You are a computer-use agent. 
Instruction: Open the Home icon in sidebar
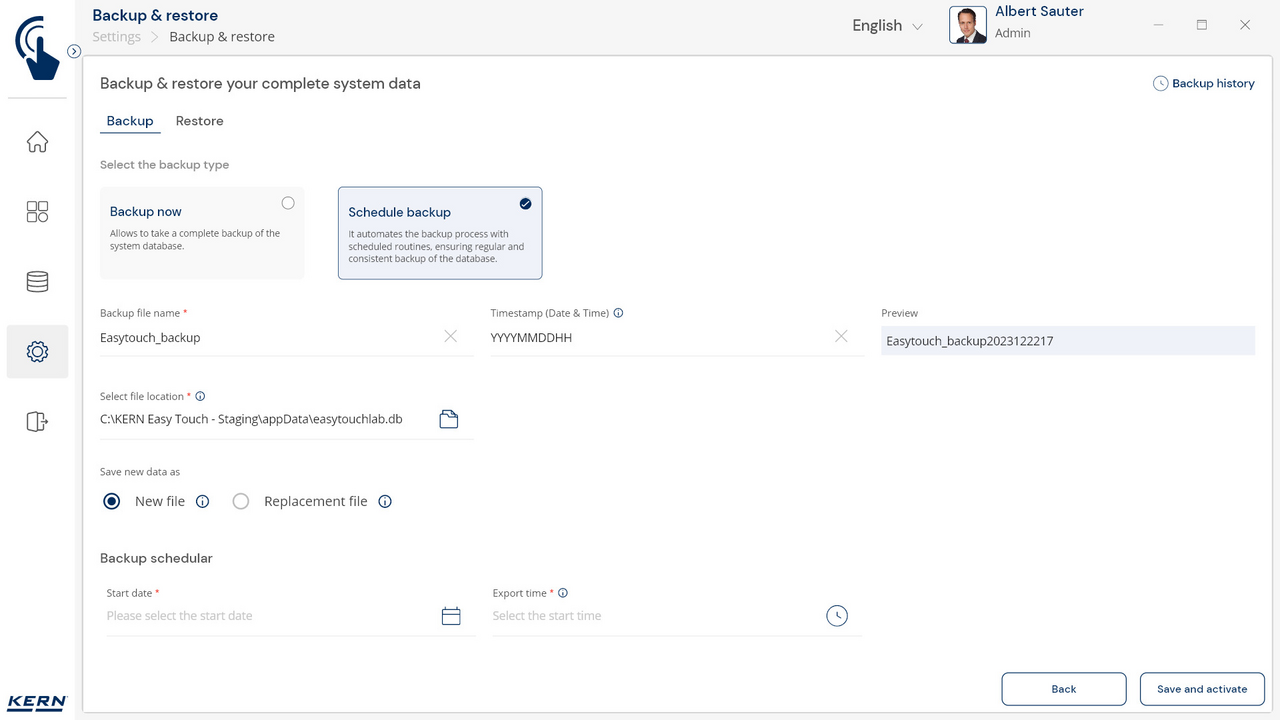pos(37,142)
